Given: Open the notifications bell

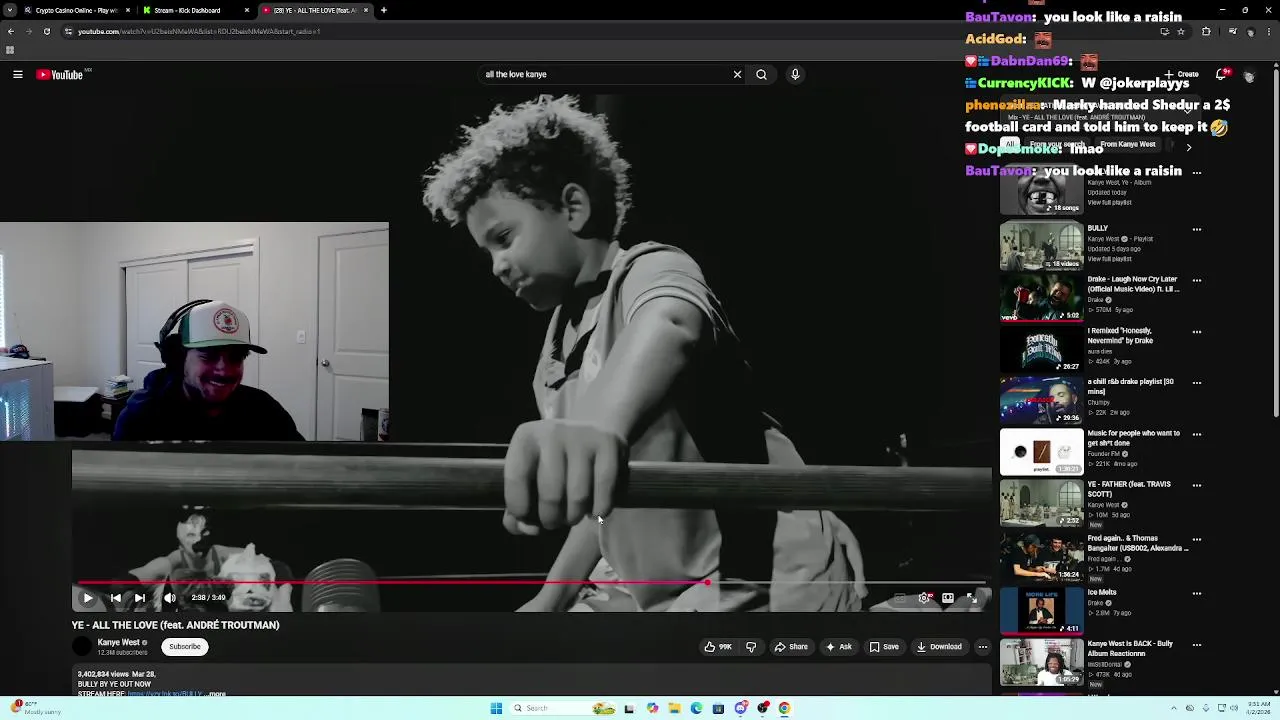Looking at the screenshot, I should 1221,74.
